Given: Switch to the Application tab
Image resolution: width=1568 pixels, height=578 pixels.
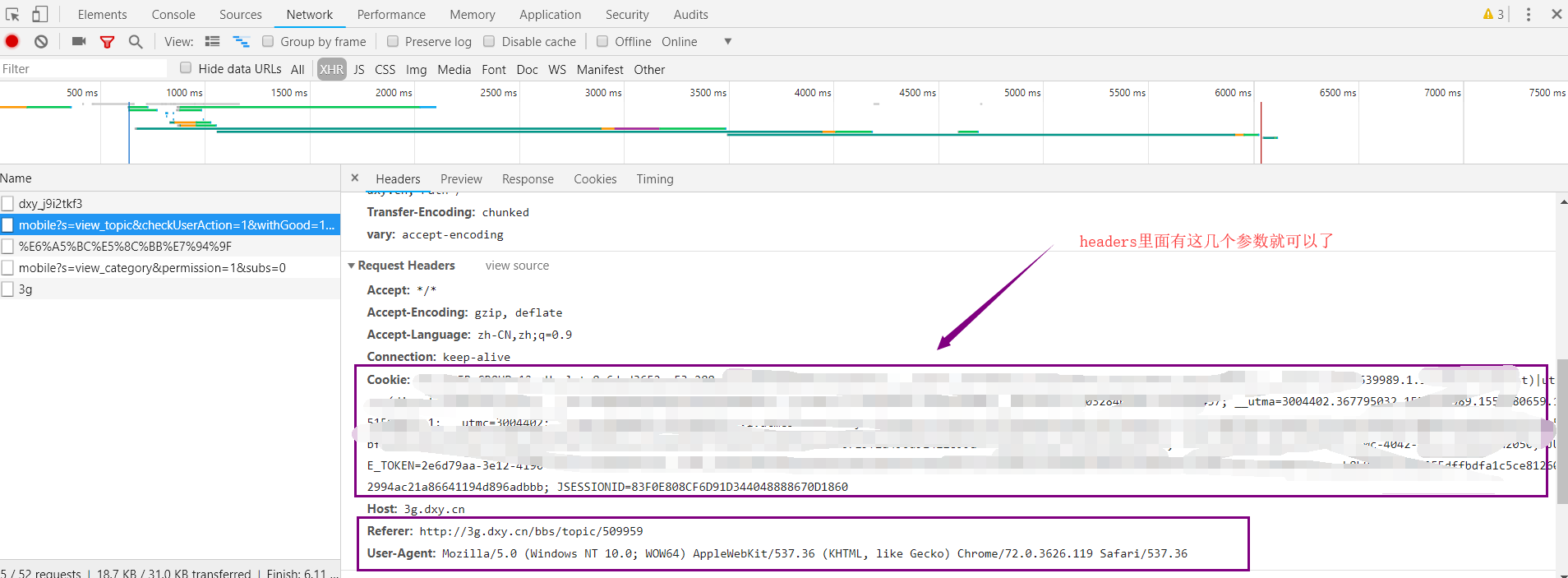Looking at the screenshot, I should click(550, 14).
